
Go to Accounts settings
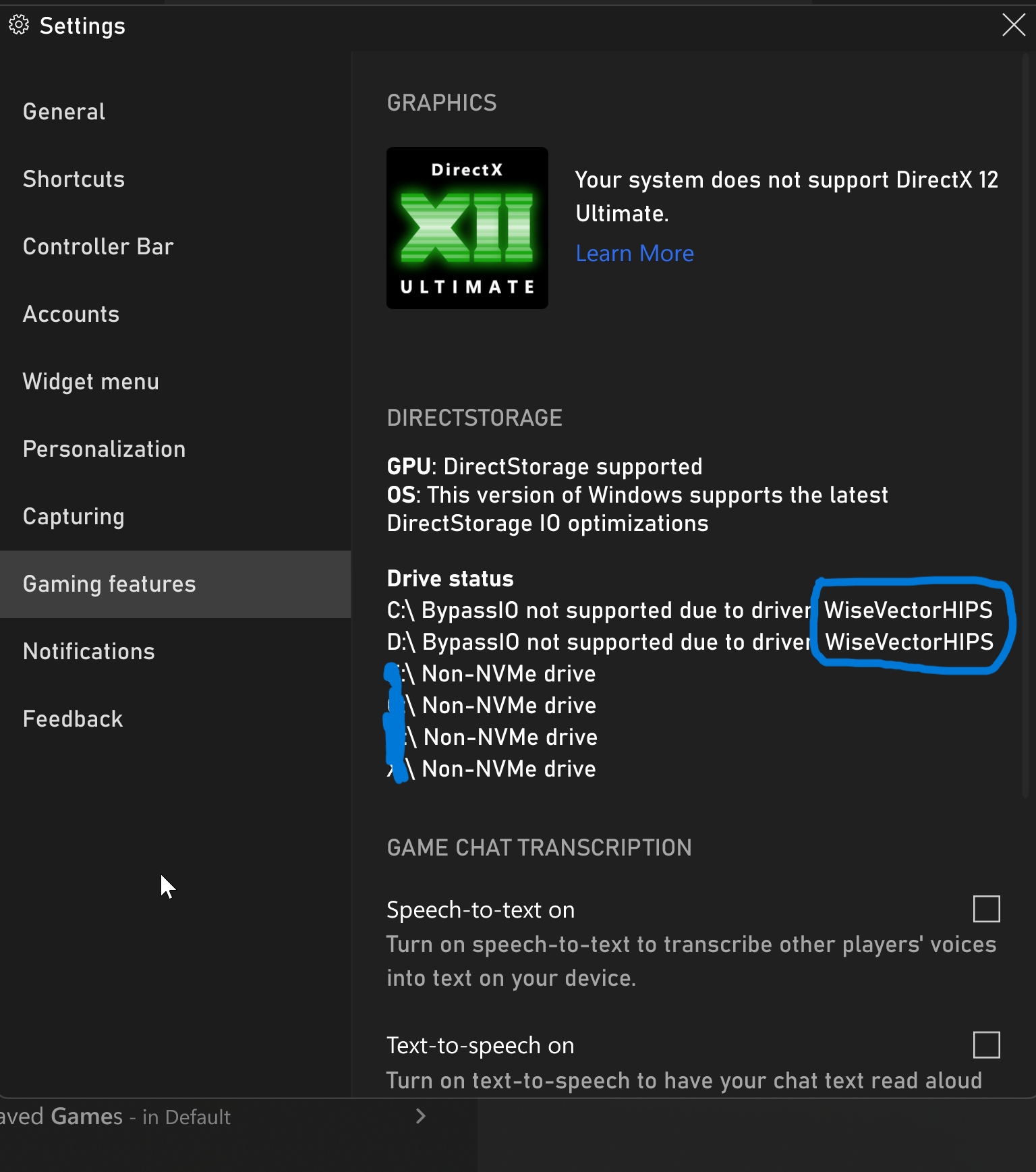[x=71, y=314]
